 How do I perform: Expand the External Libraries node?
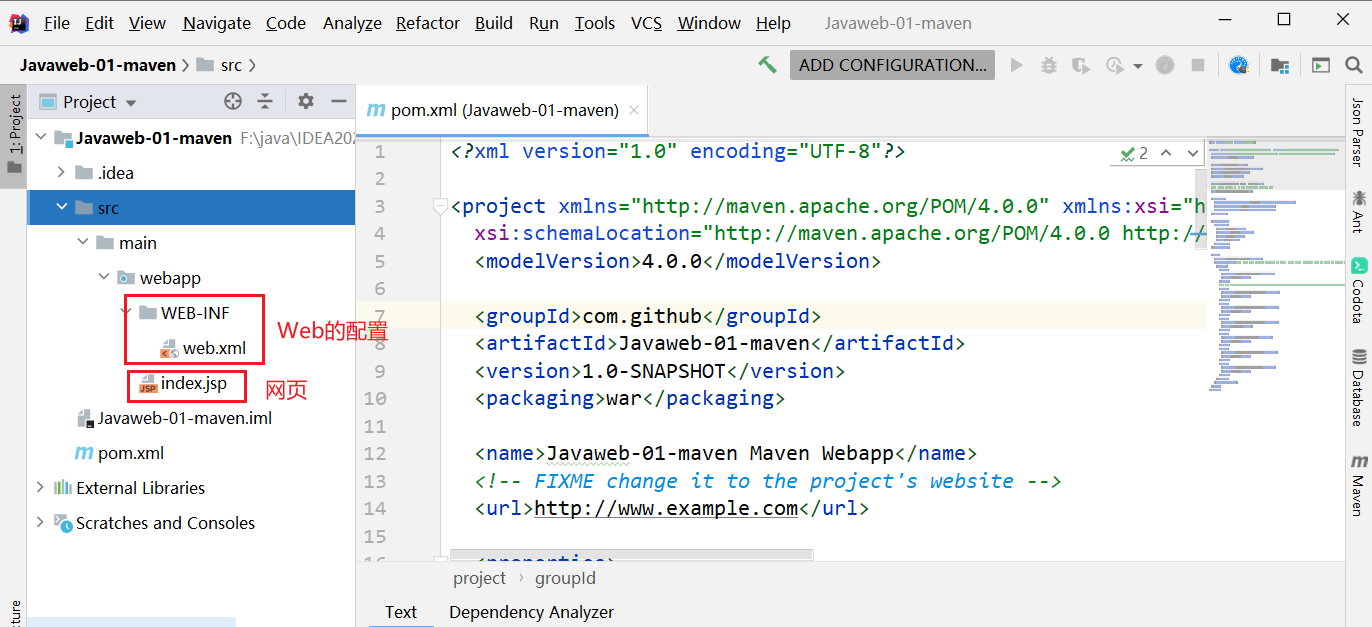point(40,488)
